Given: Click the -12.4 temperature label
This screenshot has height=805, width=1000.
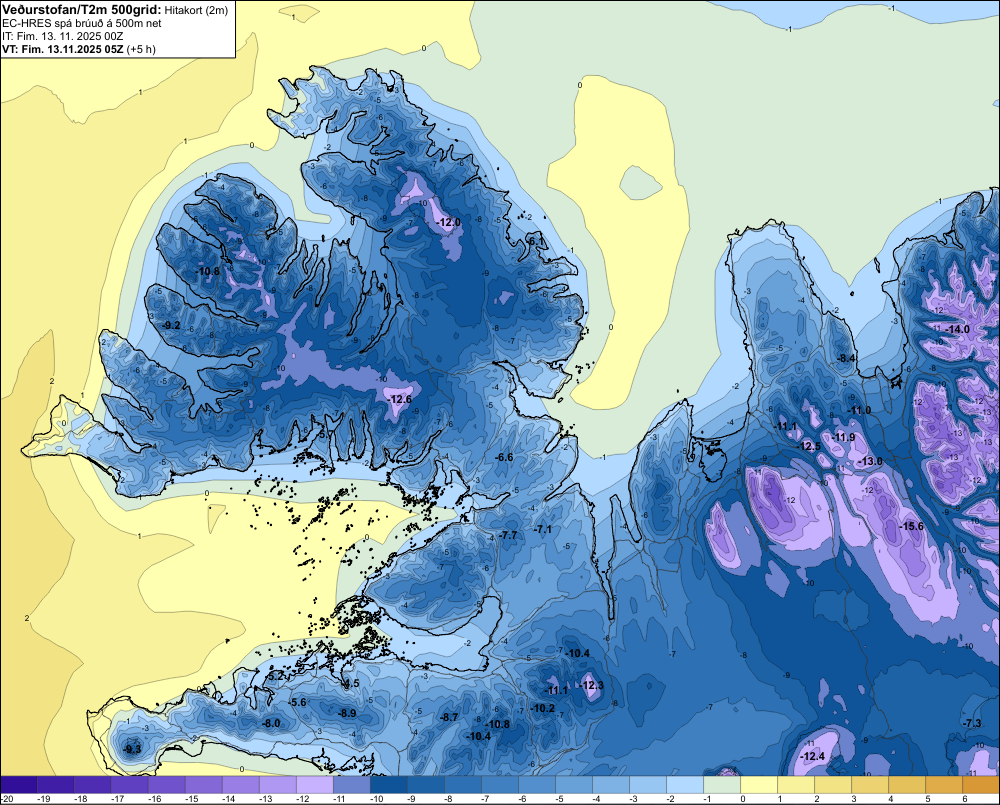Looking at the screenshot, I should click(x=813, y=757).
